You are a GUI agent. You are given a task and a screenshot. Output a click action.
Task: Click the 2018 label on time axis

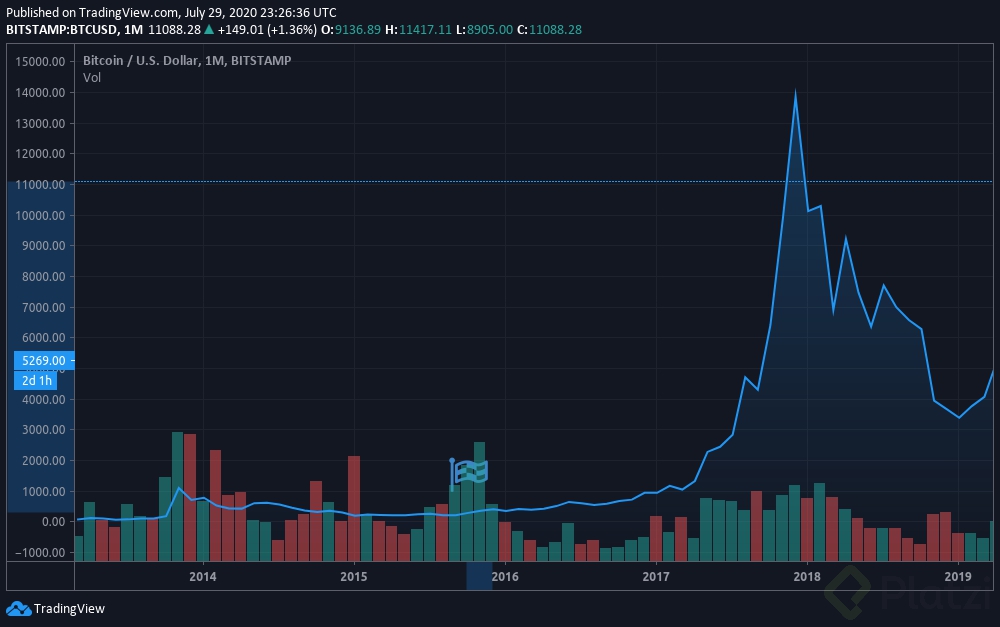coord(807,577)
